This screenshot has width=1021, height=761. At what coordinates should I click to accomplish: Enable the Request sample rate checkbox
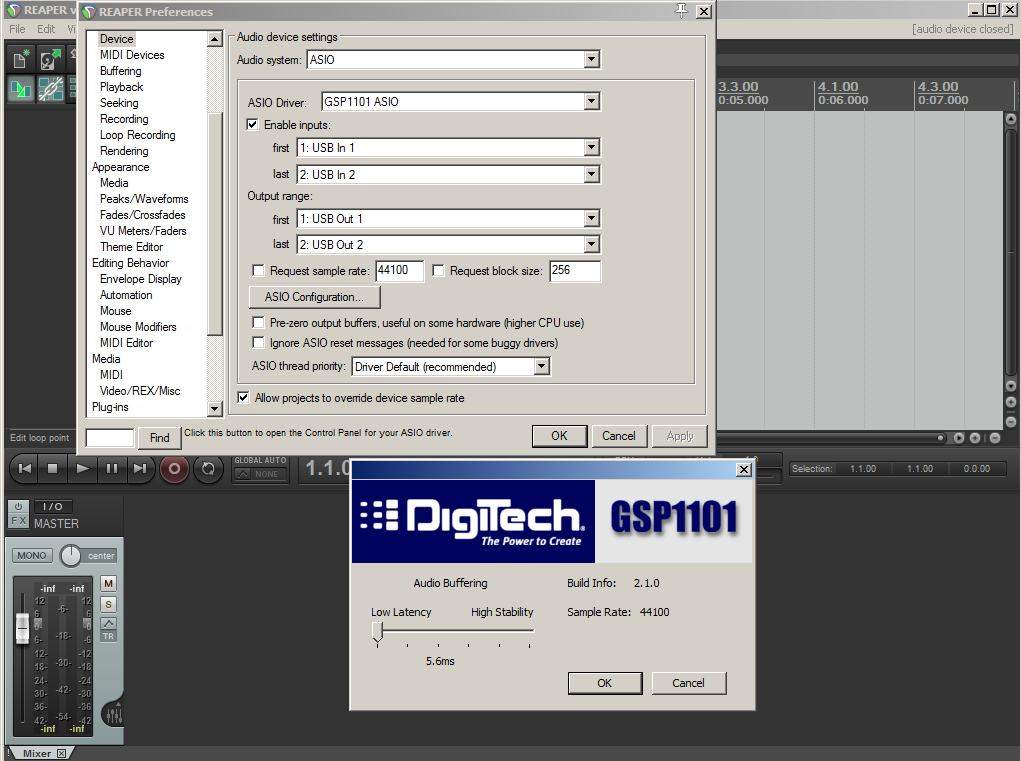pos(259,271)
